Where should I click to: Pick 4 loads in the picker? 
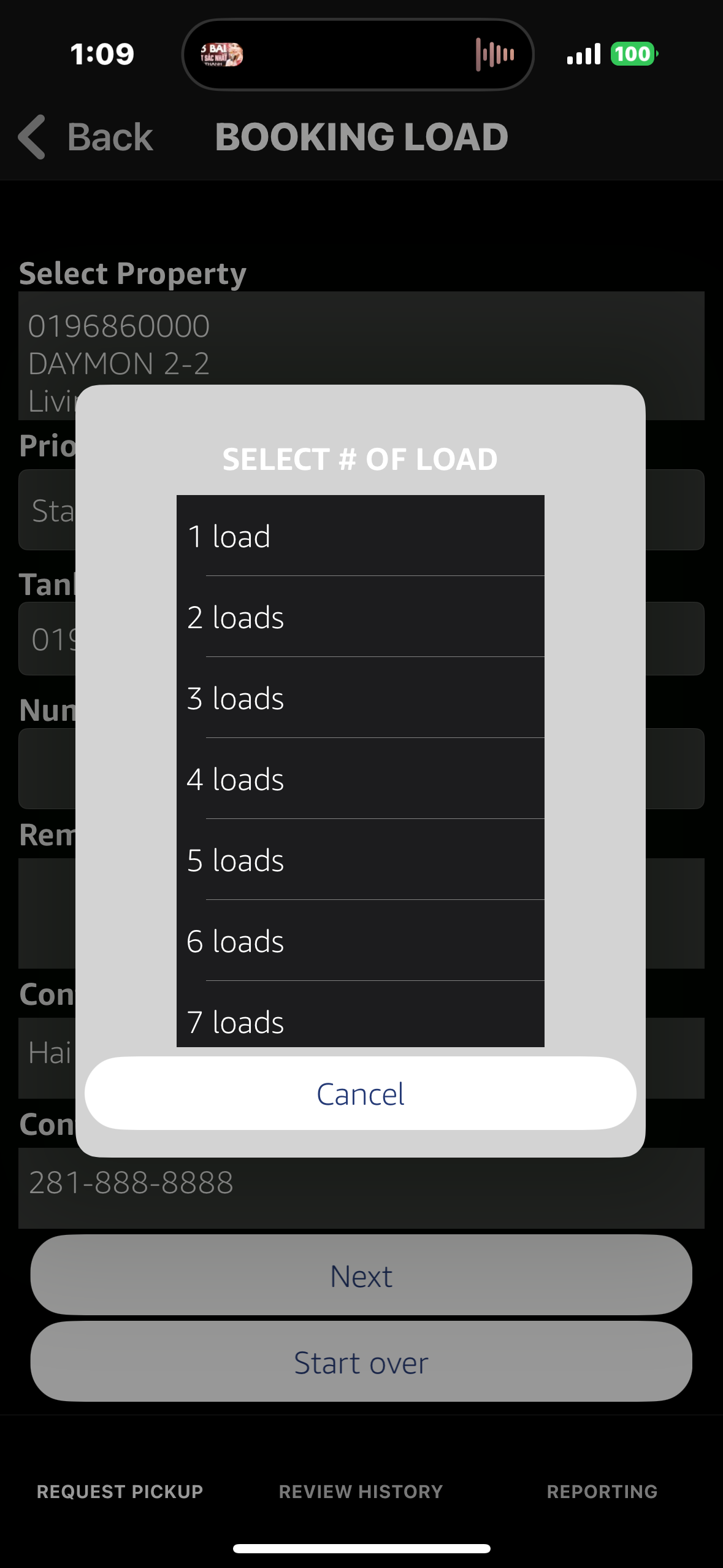click(x=361, y=778)
